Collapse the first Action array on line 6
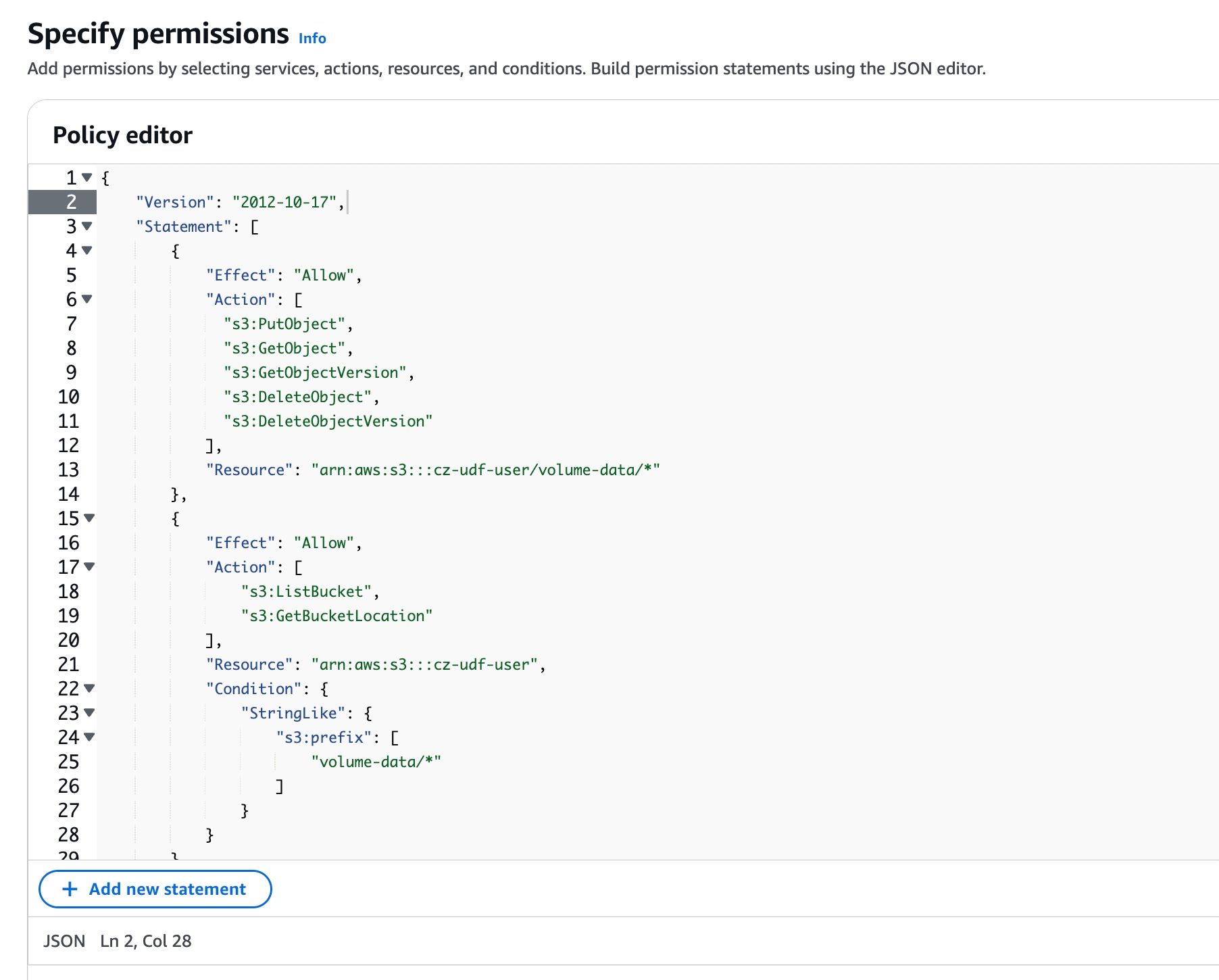Screen dimensions: 1219x980 click(86, 299)
